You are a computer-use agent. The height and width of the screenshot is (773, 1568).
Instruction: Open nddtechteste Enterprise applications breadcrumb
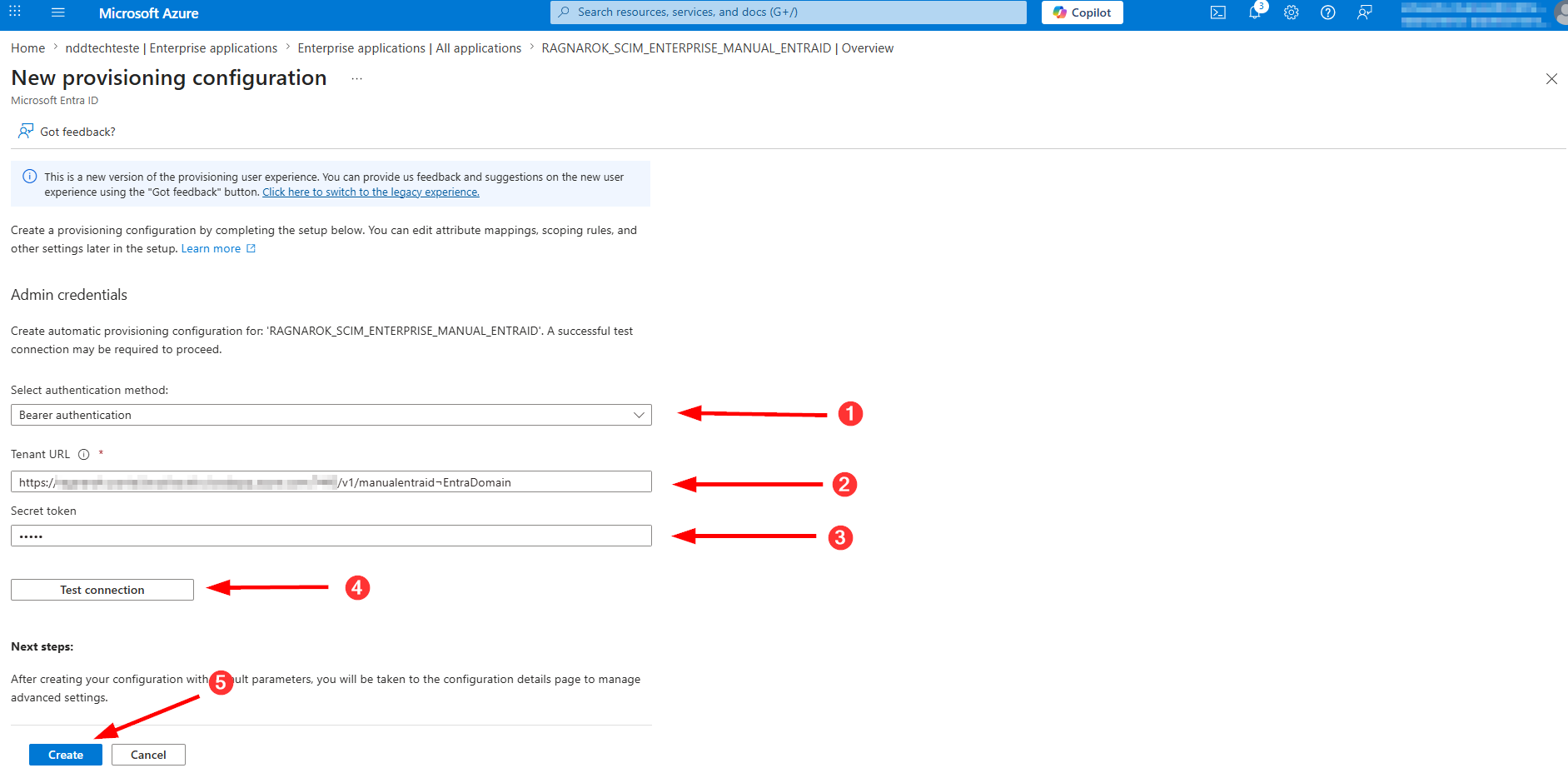pyautogui.click(x=172, y=48)
